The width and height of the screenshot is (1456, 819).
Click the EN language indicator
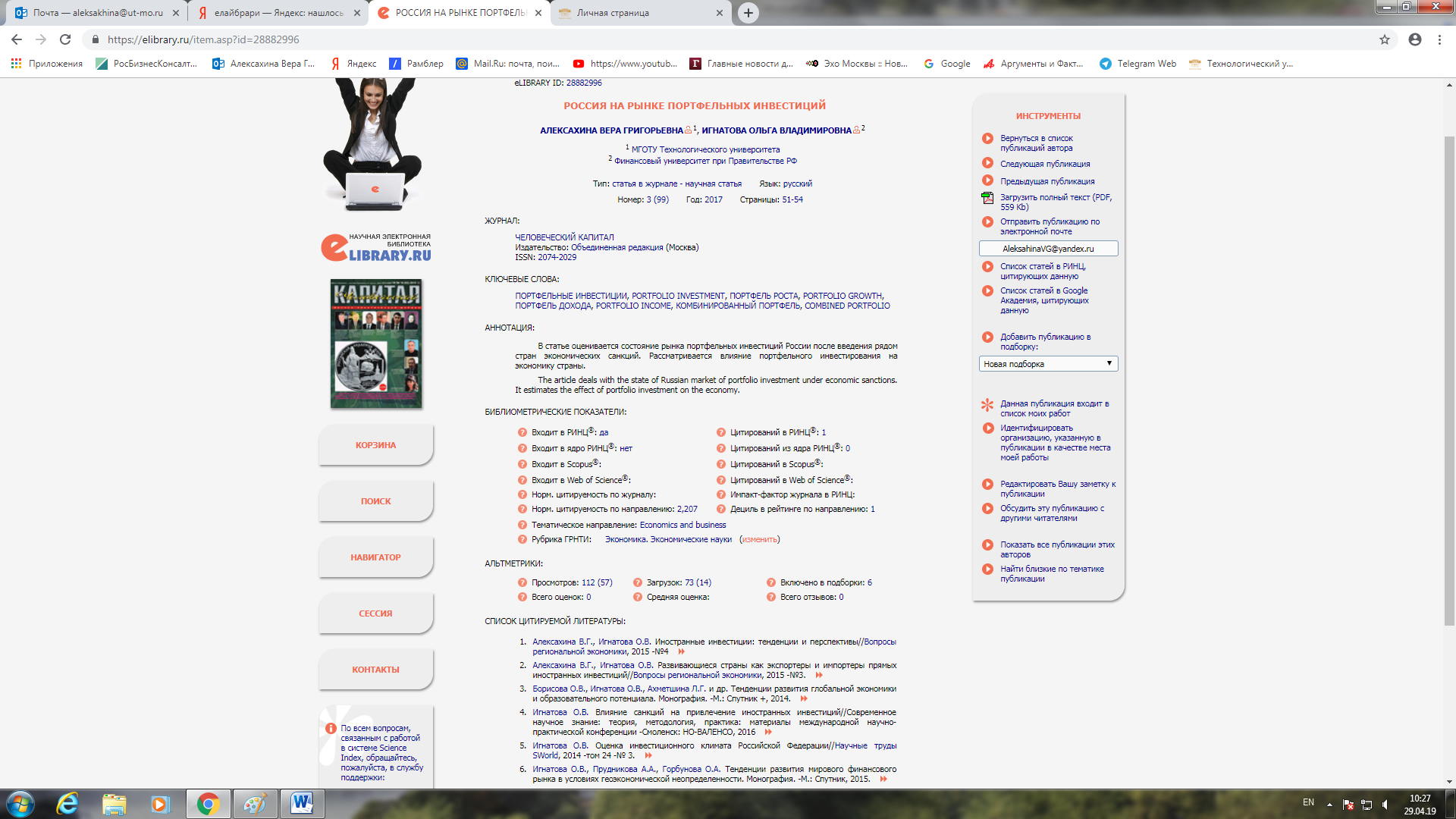pos(1308,802)
